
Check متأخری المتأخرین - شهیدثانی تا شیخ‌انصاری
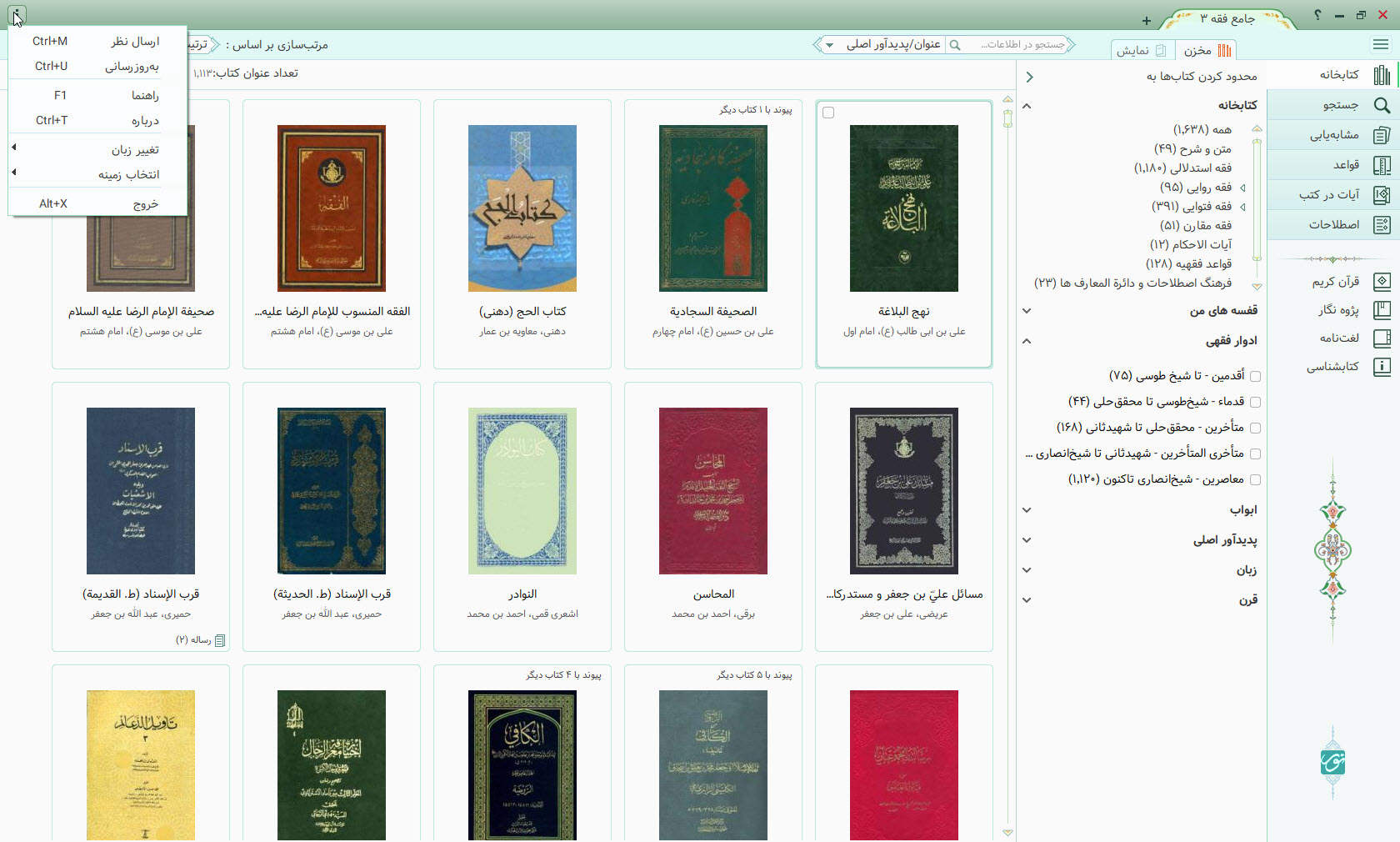coord(1256,454)
